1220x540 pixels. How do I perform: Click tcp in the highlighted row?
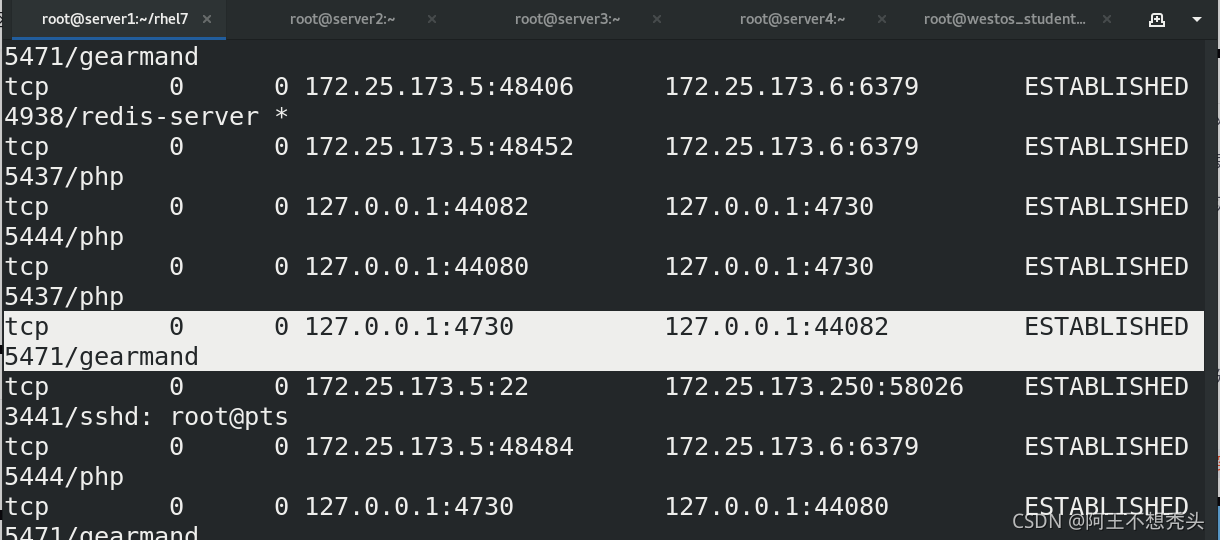click(x=27, y=327)
